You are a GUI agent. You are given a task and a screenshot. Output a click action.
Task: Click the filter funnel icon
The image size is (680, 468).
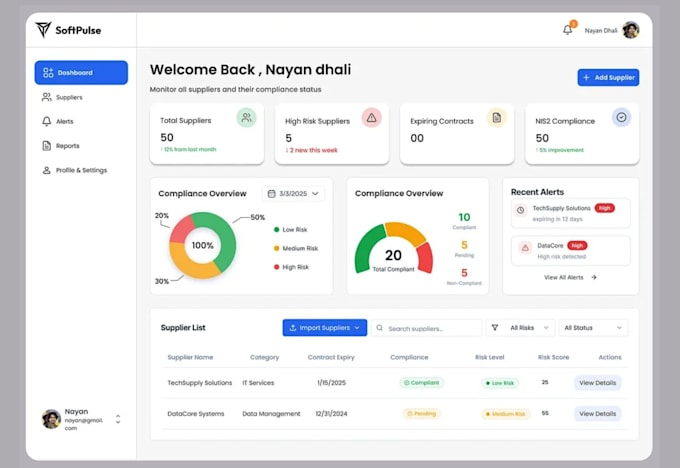495,327
